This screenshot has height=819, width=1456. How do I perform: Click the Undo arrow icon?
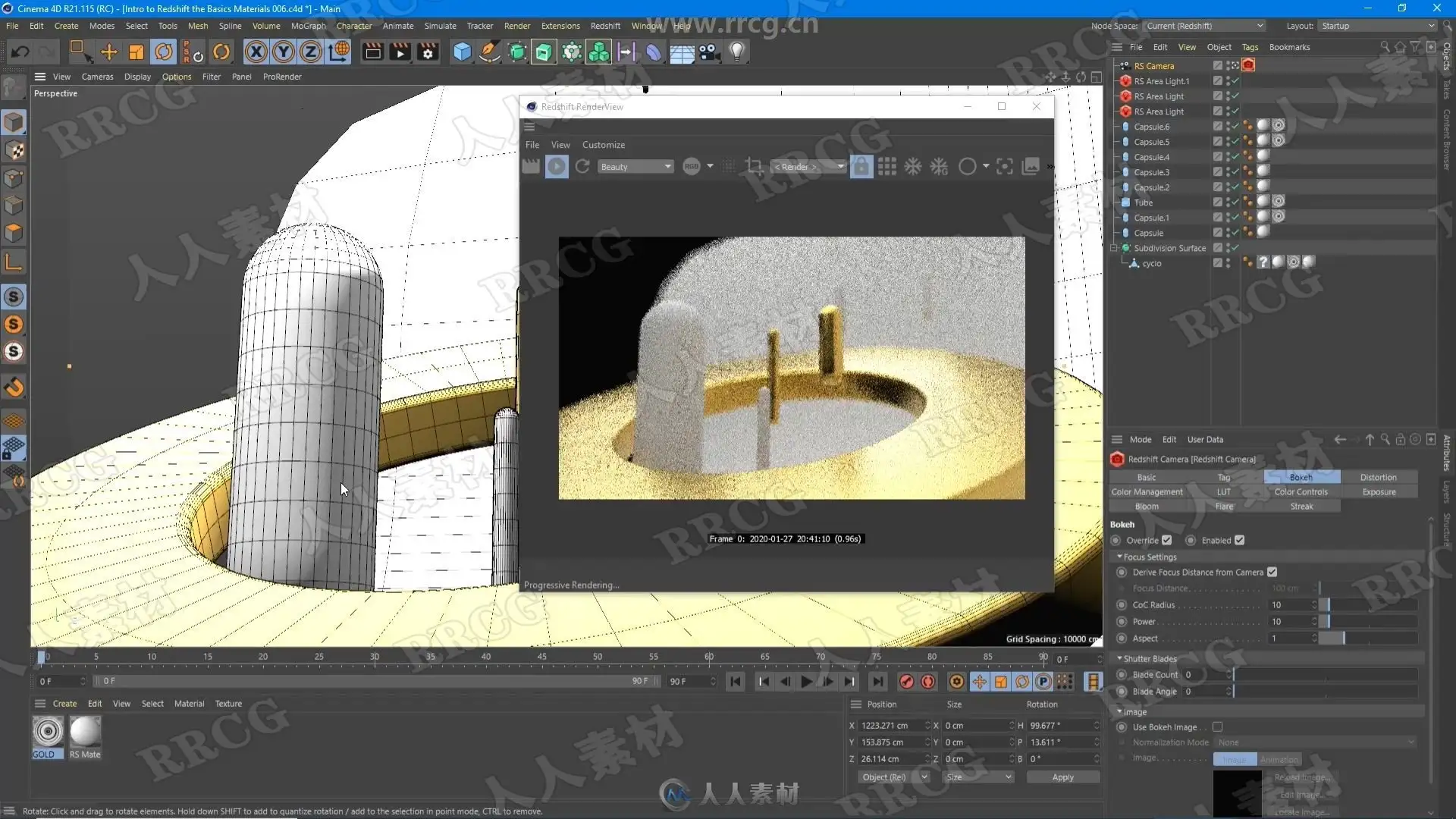pos(20,52)
